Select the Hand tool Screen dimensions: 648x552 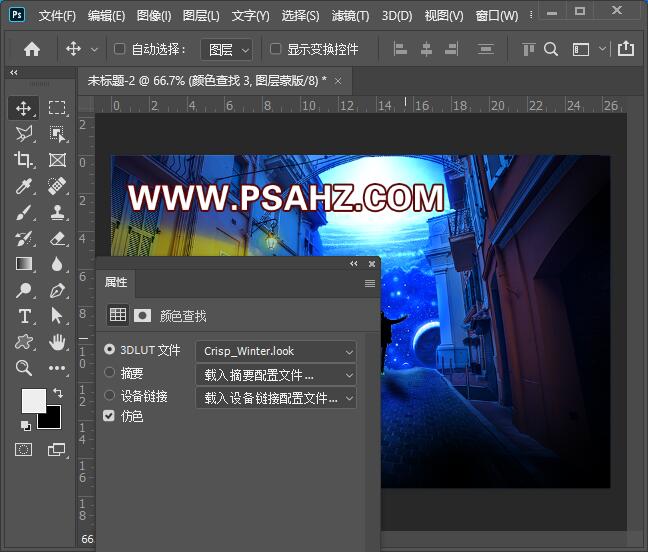[x=57, y=342]
